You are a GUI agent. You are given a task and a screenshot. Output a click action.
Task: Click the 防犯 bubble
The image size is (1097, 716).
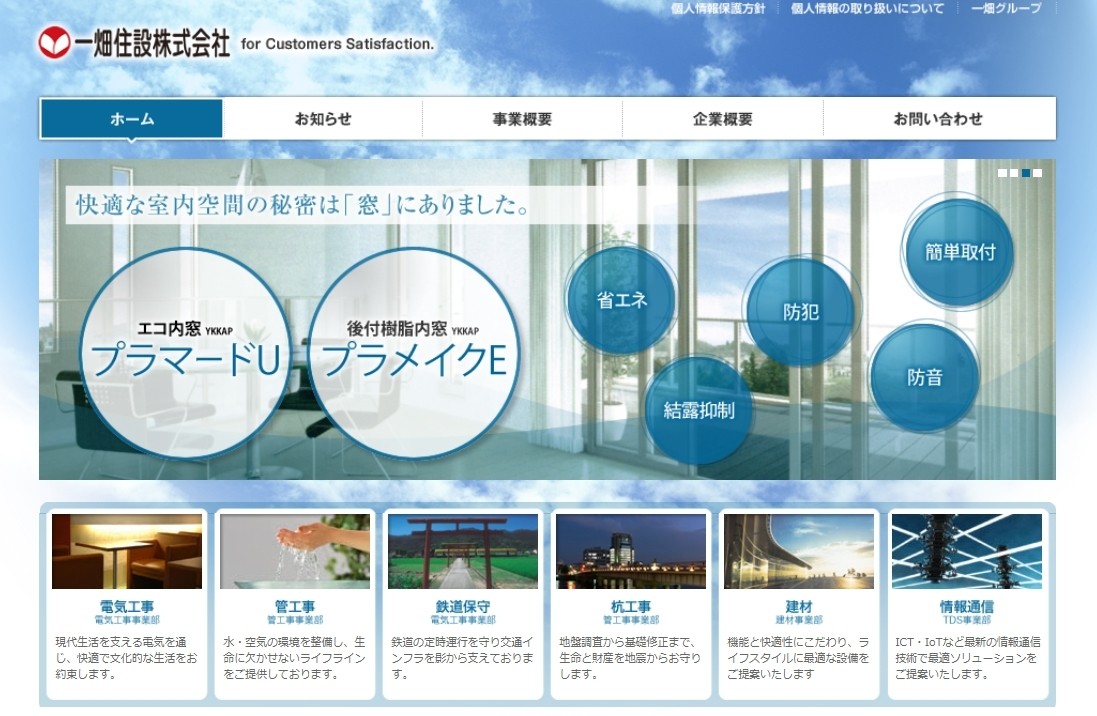tap(801, 311)
